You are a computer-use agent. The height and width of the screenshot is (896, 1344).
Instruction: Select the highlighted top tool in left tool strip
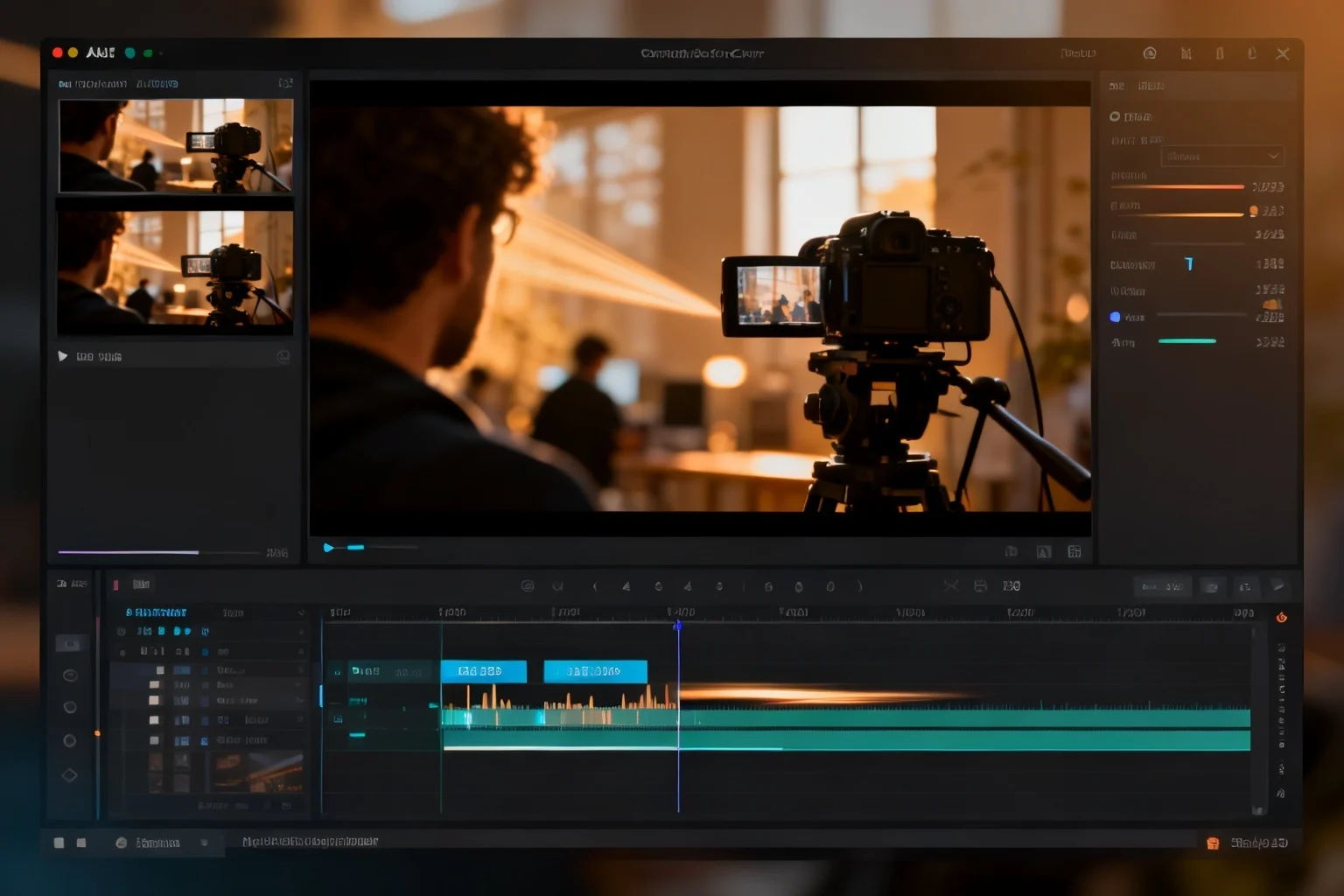[x=71, y=644]
